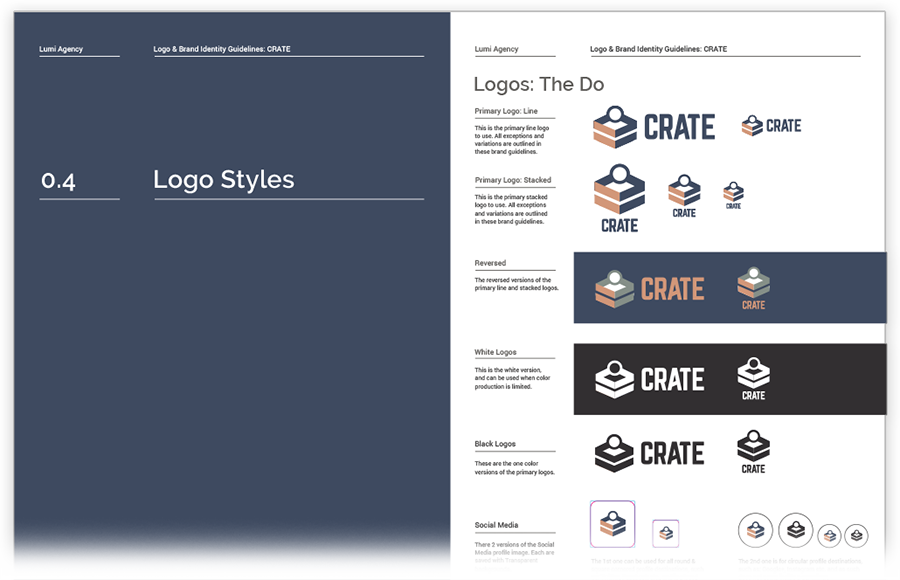The image size is (900, 580).
Task: Select the black stacked CRATE logo
Action: 752,451
